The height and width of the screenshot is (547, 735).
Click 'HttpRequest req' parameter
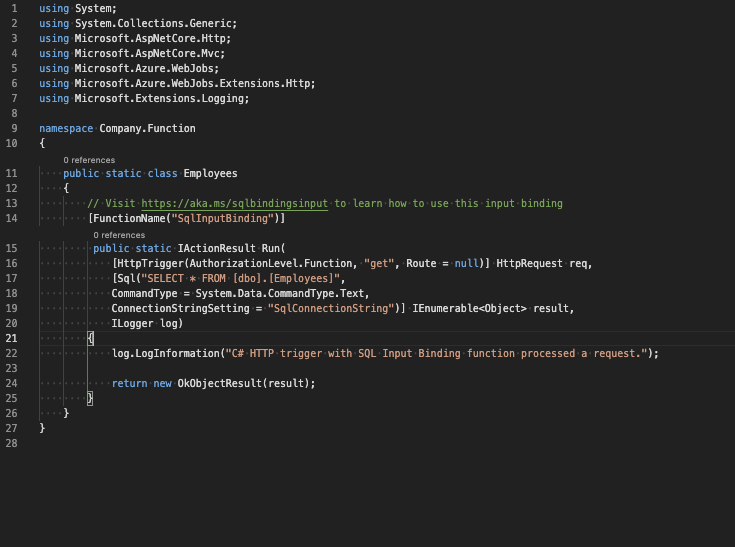(541, 263)
